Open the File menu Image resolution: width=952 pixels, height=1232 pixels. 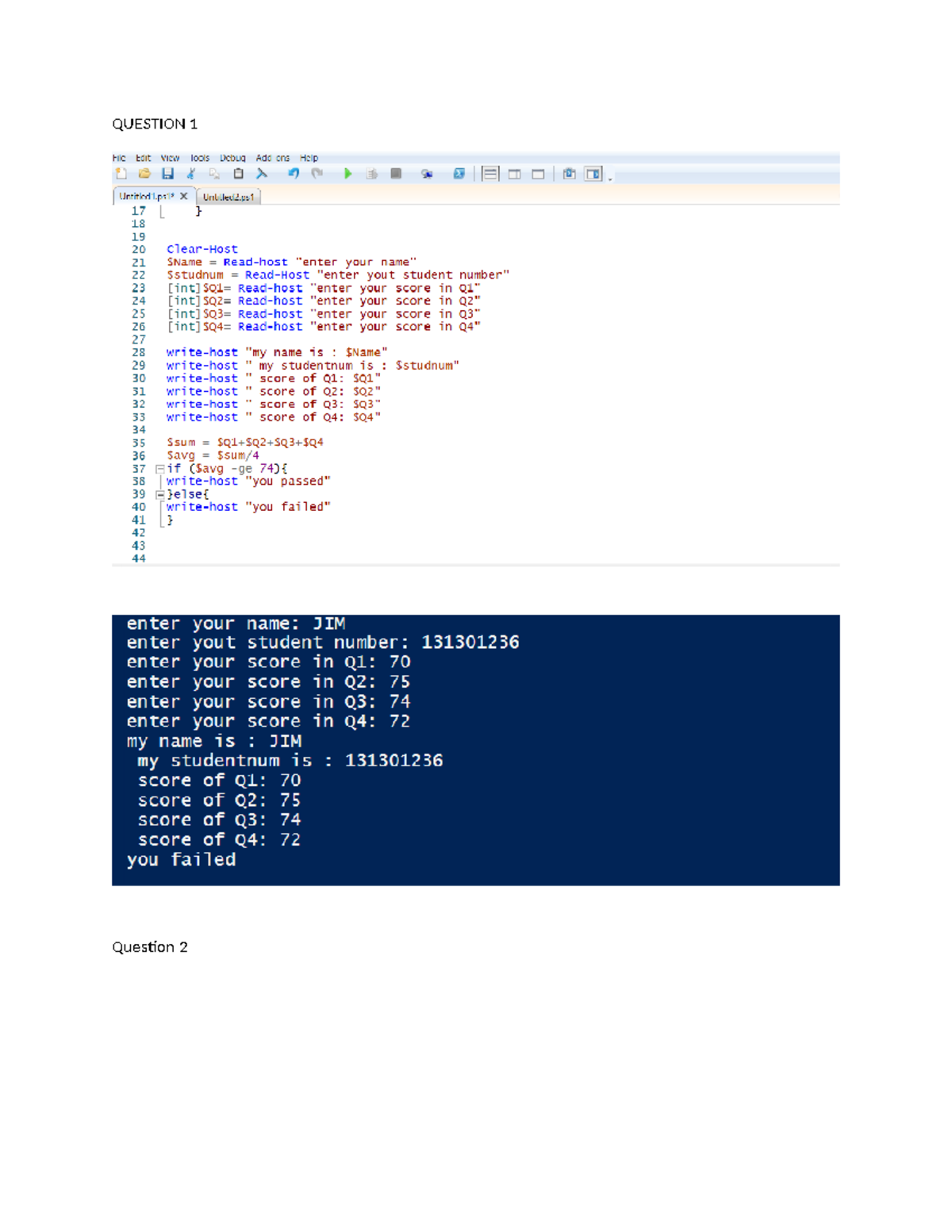[x=119, y=158]
